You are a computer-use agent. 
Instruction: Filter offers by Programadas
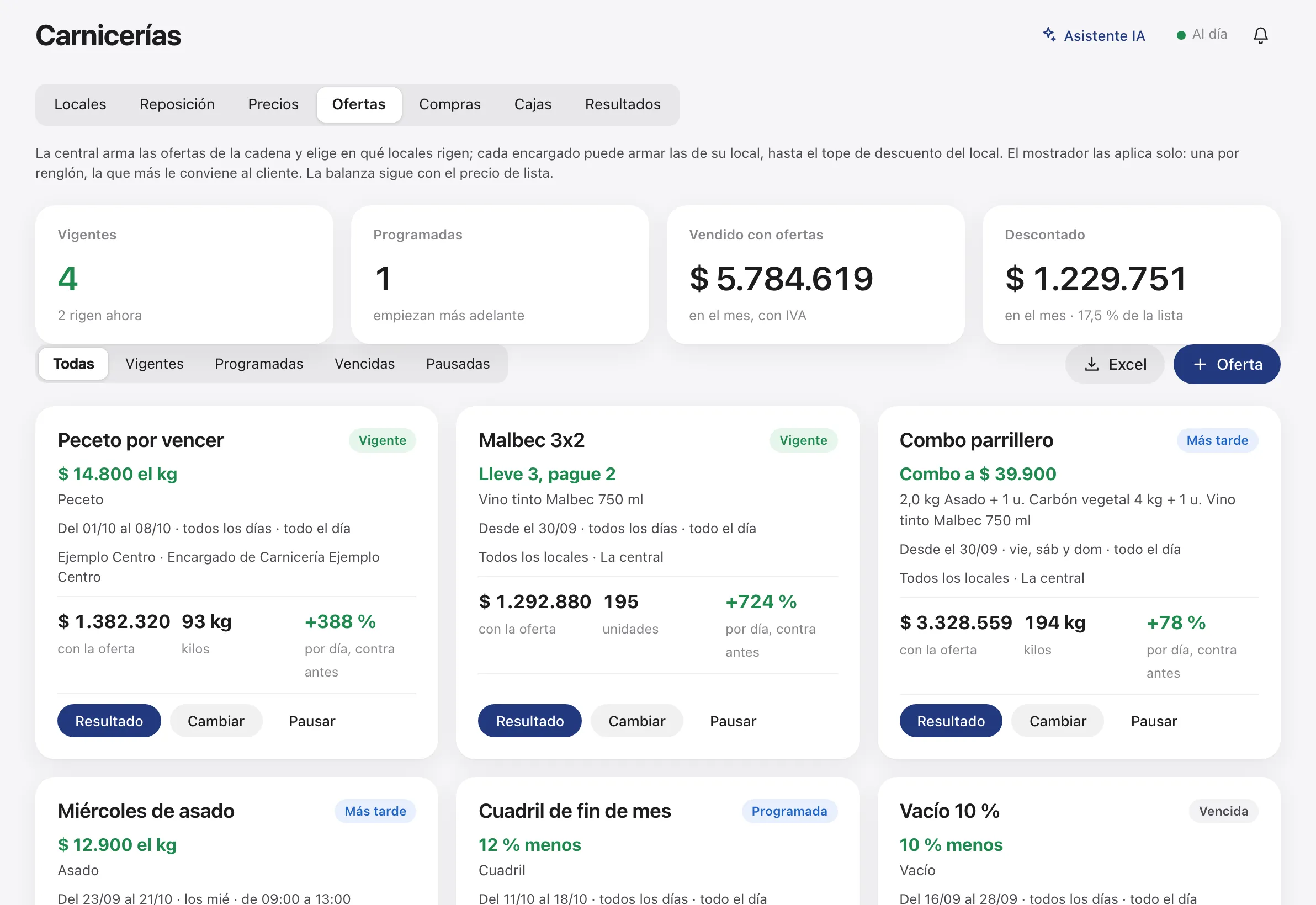point(259,364)
